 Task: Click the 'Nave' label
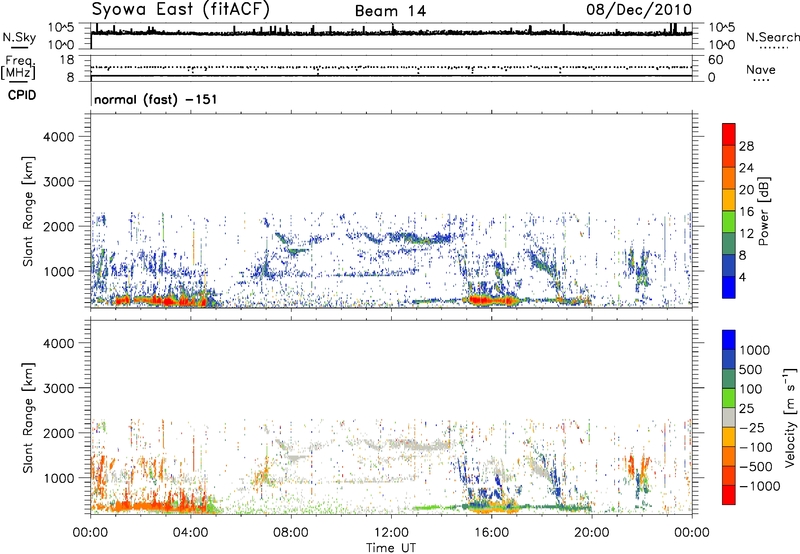click(761, 69)
